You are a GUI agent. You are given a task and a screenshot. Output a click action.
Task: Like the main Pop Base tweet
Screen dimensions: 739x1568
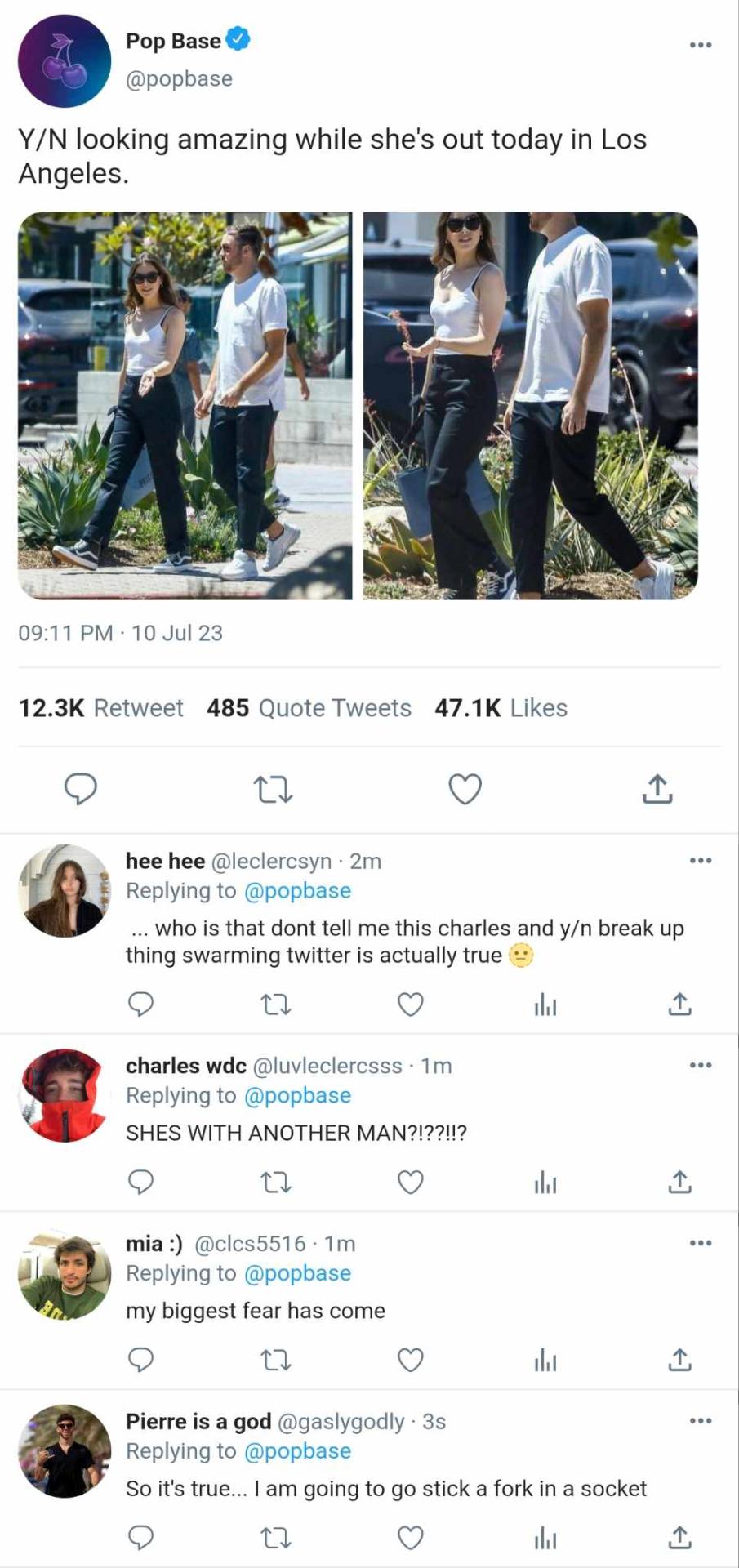coord(465,789)
